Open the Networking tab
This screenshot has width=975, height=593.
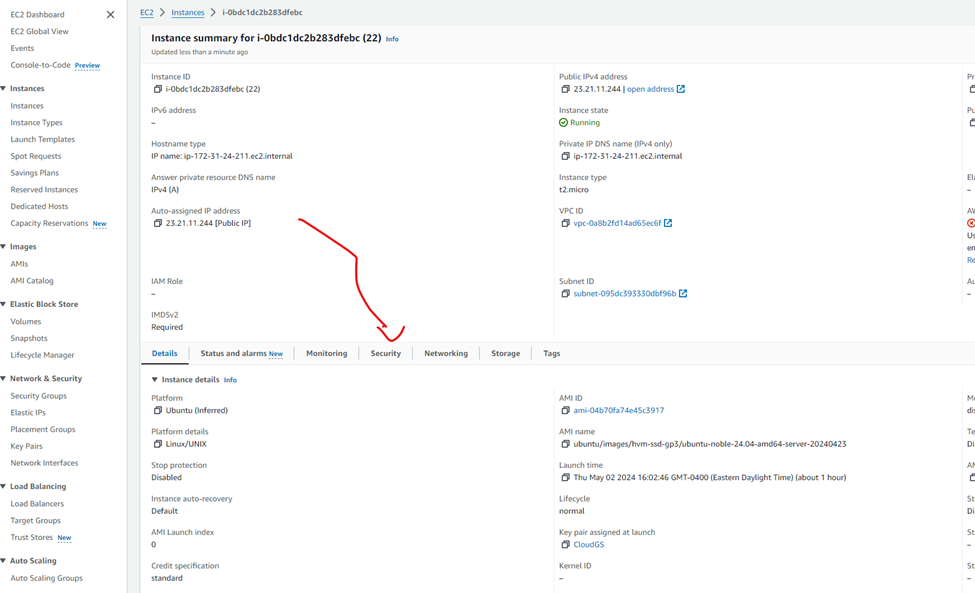click(x=446, y=353)
